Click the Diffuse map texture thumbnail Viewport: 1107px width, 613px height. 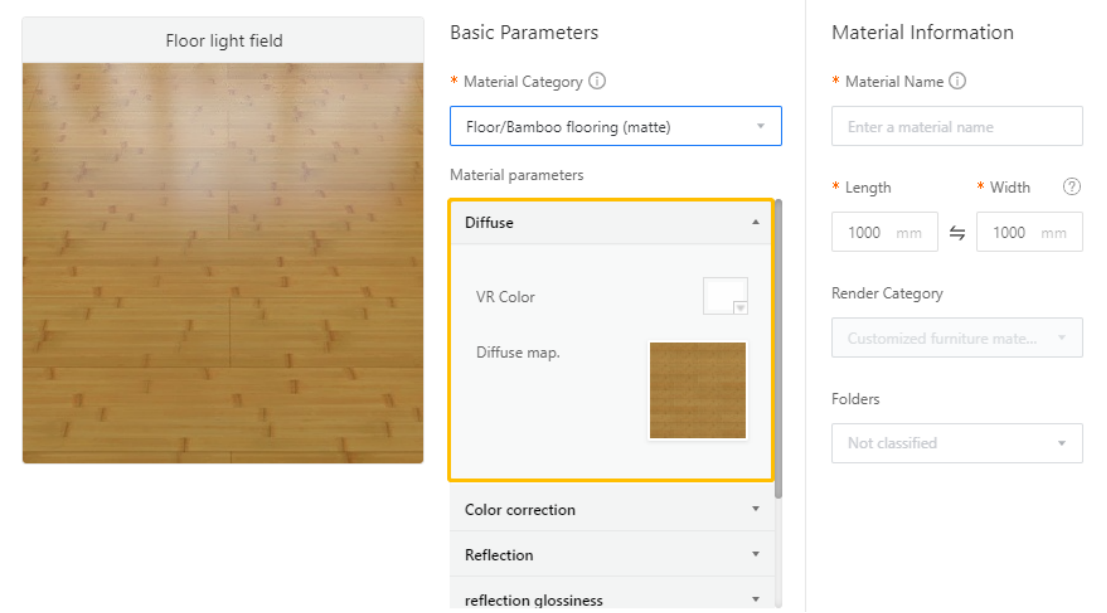pos(698,390)
